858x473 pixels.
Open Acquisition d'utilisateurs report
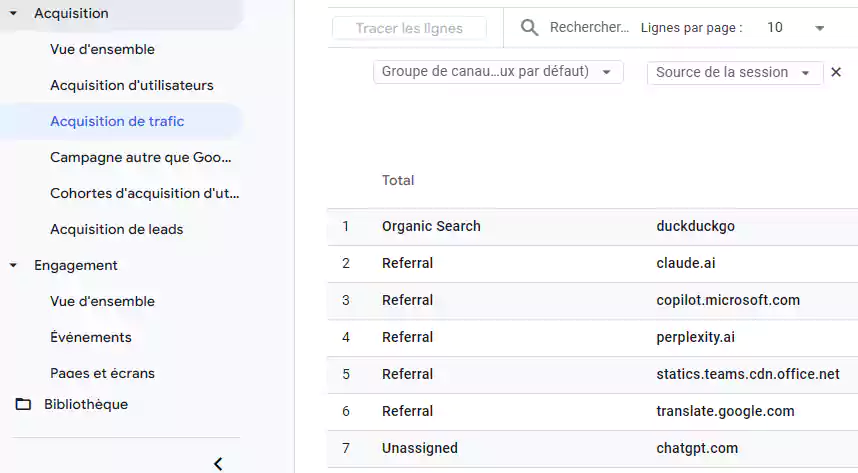pyautogui.click(x=132, y=85)
